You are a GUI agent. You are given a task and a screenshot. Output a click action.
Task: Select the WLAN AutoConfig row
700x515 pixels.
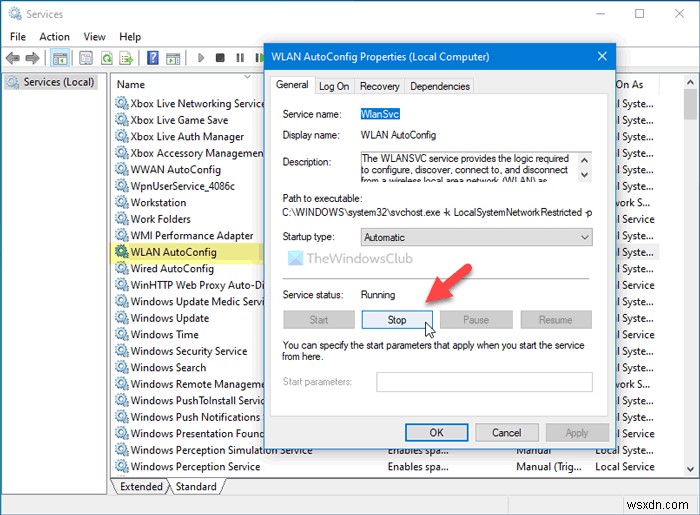[x=187, y=252]
